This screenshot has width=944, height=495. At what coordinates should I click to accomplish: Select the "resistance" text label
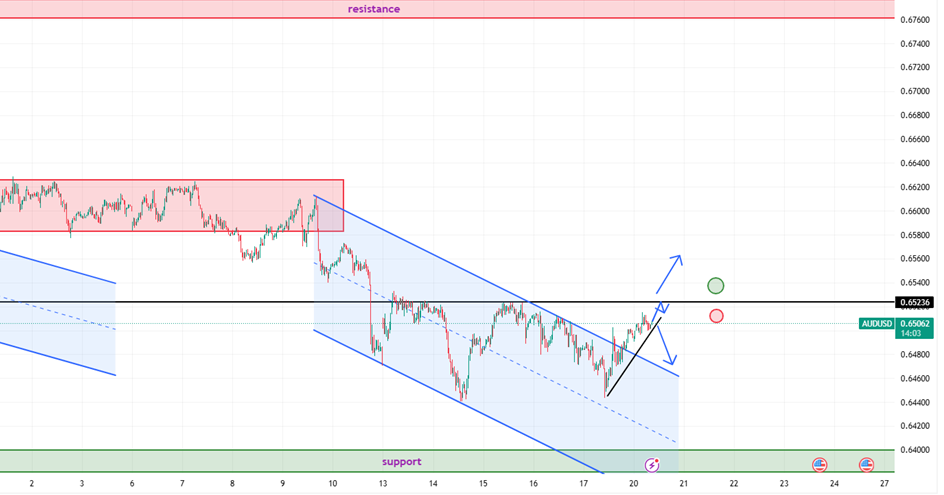pyautogui.click(x=374, y=9)
